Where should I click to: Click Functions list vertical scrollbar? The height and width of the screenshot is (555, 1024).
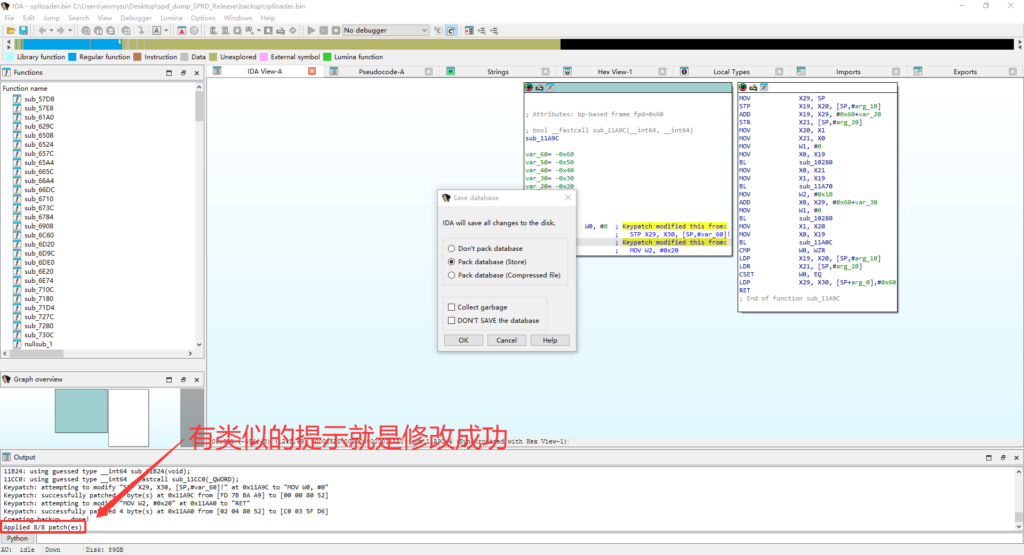pyautogui.click(x=199, y=216)
